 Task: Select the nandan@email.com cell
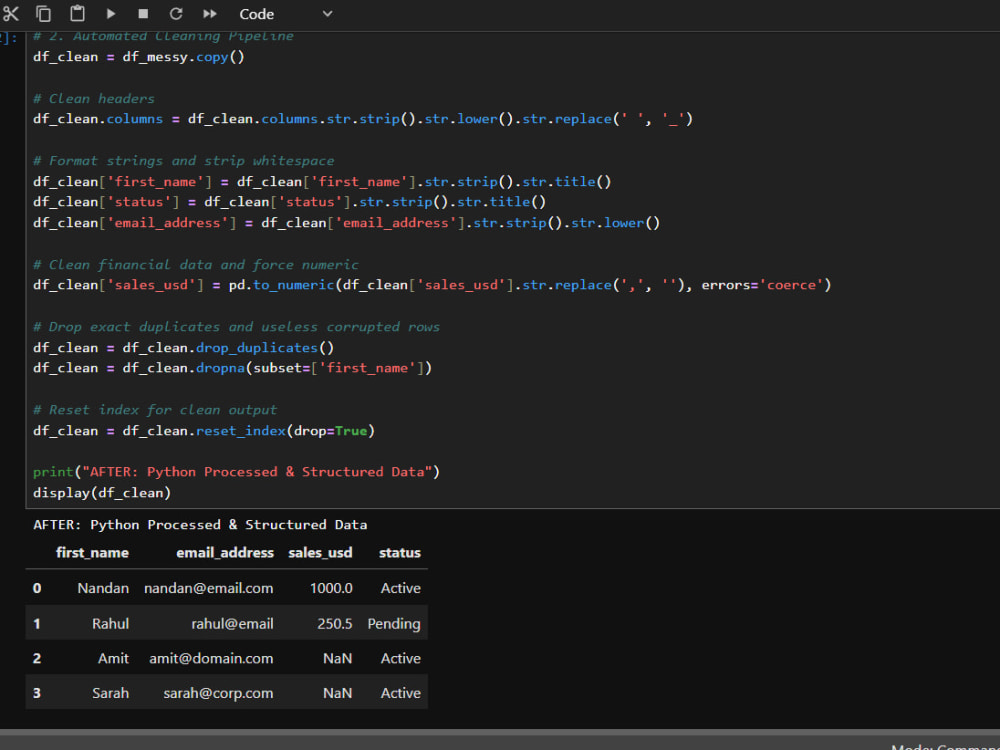[x=209, y=588]
